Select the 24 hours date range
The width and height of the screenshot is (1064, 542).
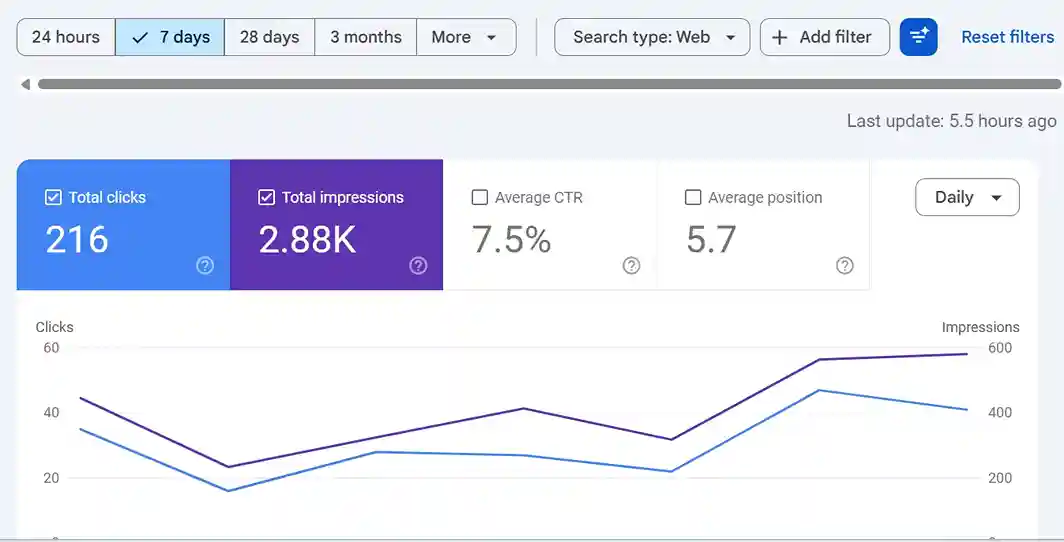[x=66, y=37]
